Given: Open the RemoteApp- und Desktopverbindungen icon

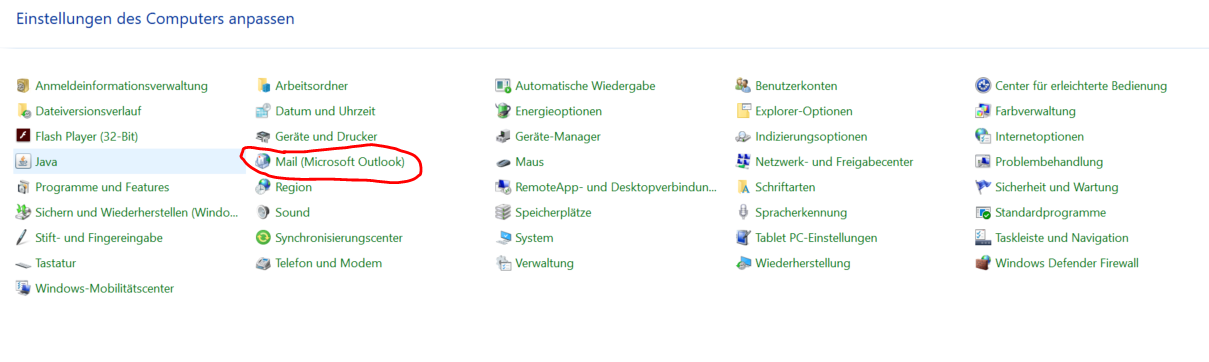Looking at the screenshot, I should (x=504, y=187).
